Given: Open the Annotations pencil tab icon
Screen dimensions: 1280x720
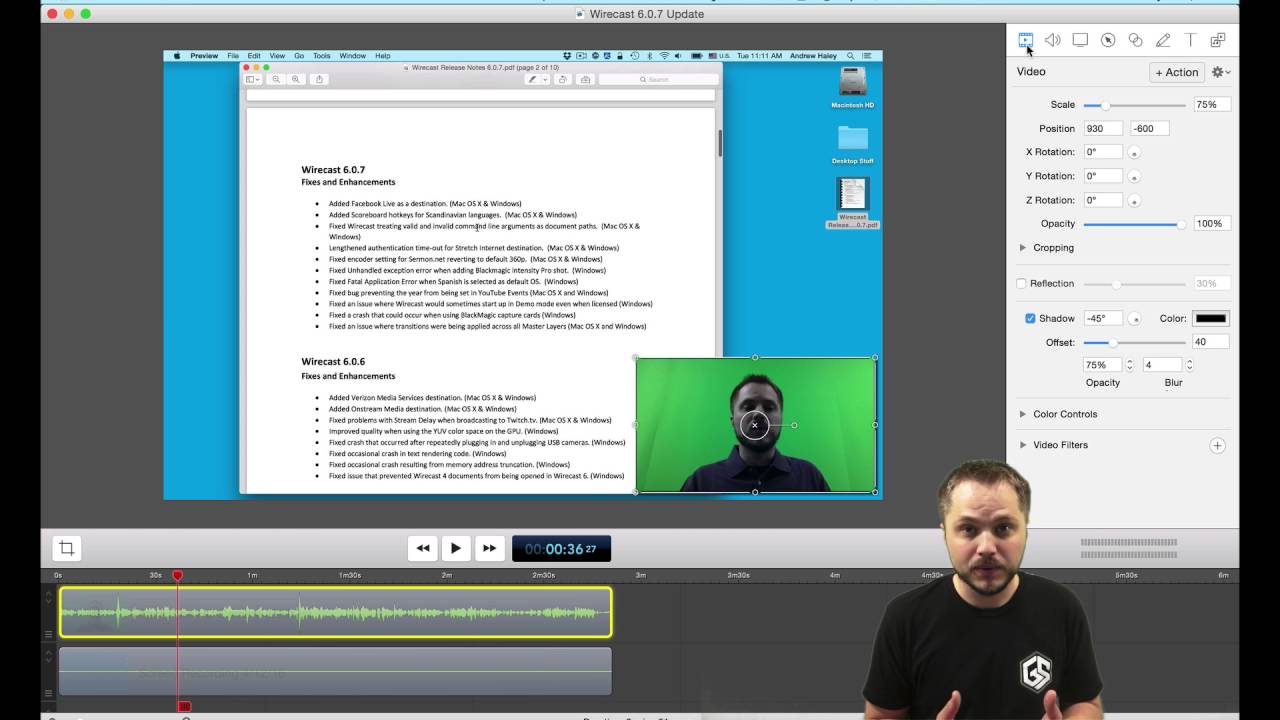Looking at the screenshot, I should (x=1163, y=40).
